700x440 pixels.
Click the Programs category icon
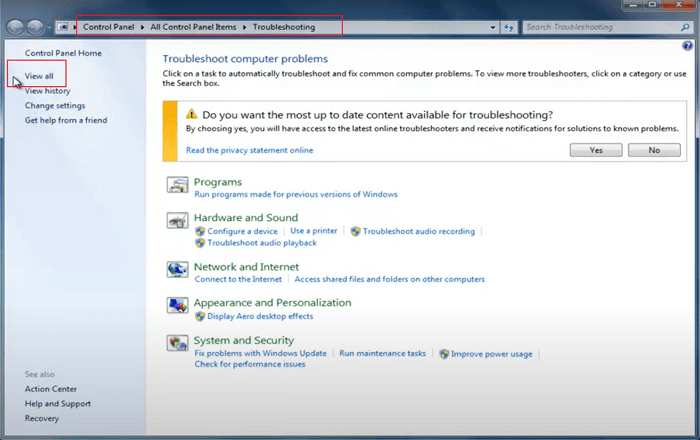pos(177,186)
